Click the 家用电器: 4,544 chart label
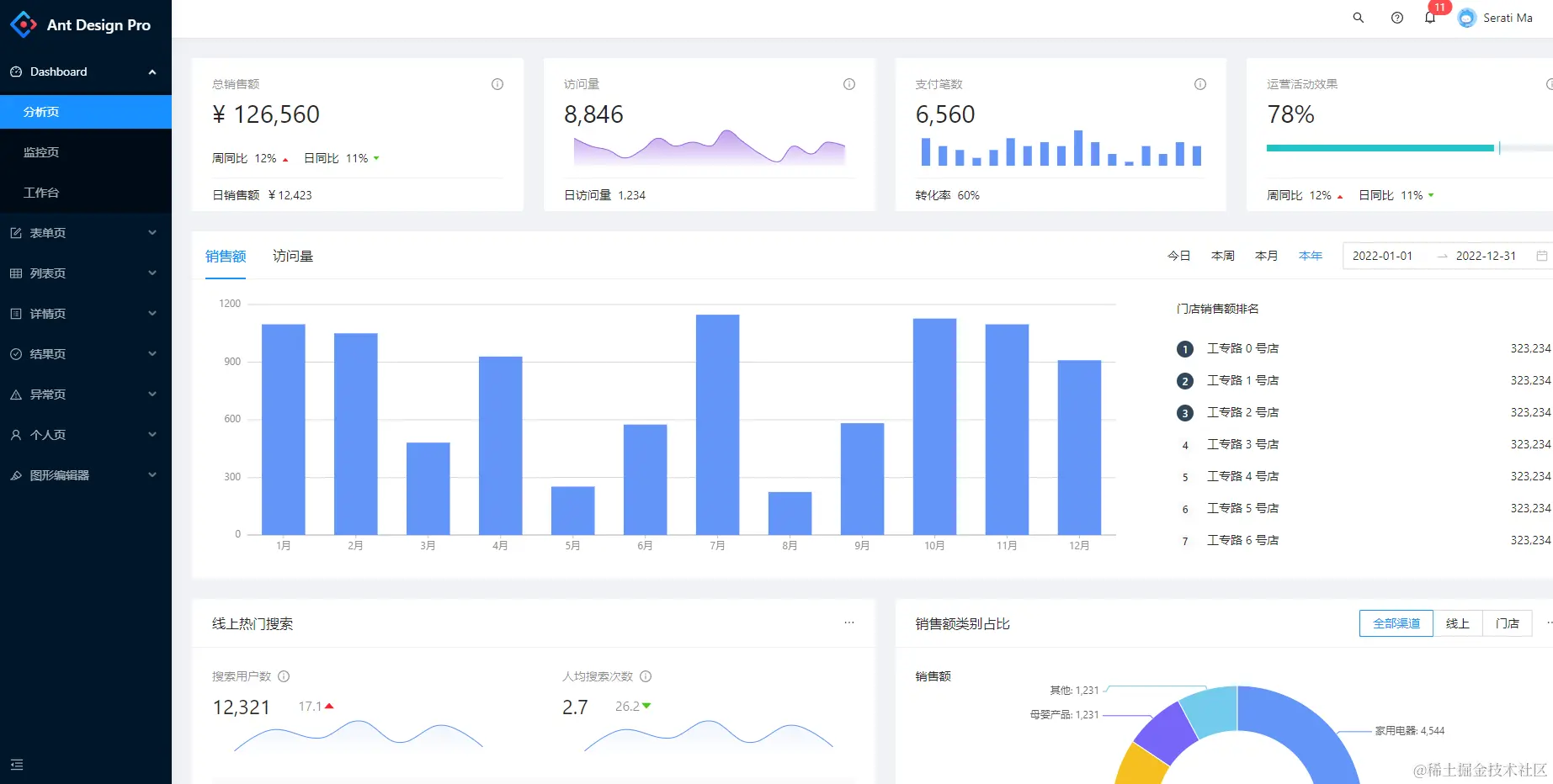 1410,731
